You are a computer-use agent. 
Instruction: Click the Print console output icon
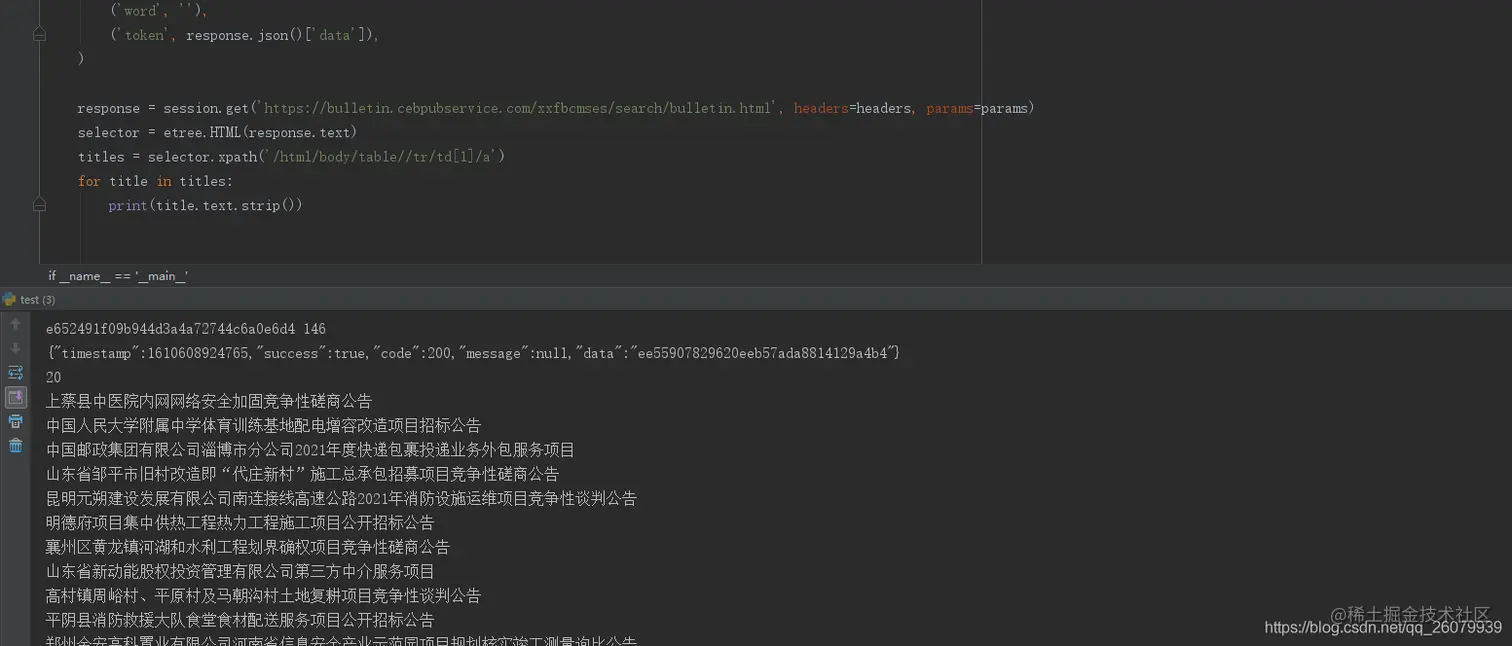[x=15, y=421]
